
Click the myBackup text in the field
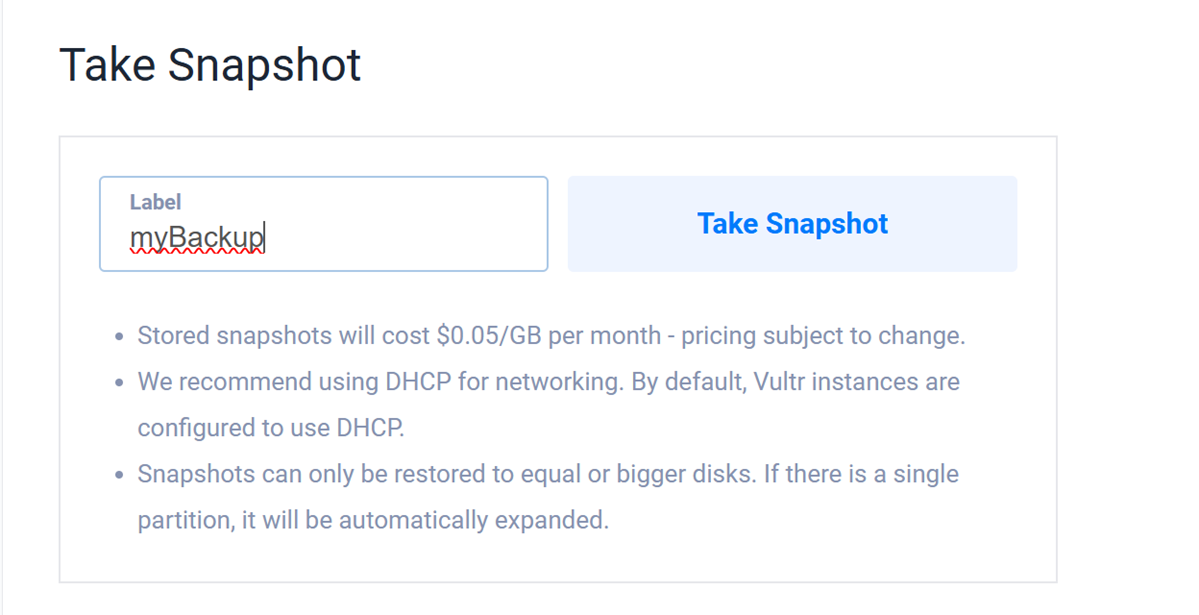click(197, 239)
